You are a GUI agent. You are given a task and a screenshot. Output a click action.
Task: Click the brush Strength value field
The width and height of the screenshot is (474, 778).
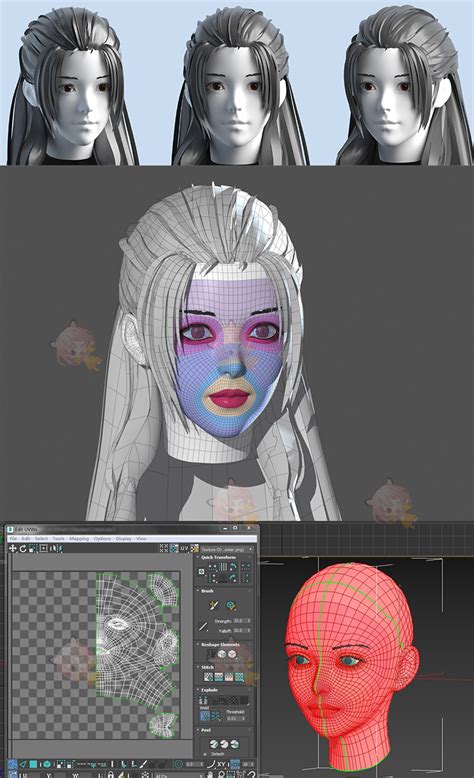(242, 621)
